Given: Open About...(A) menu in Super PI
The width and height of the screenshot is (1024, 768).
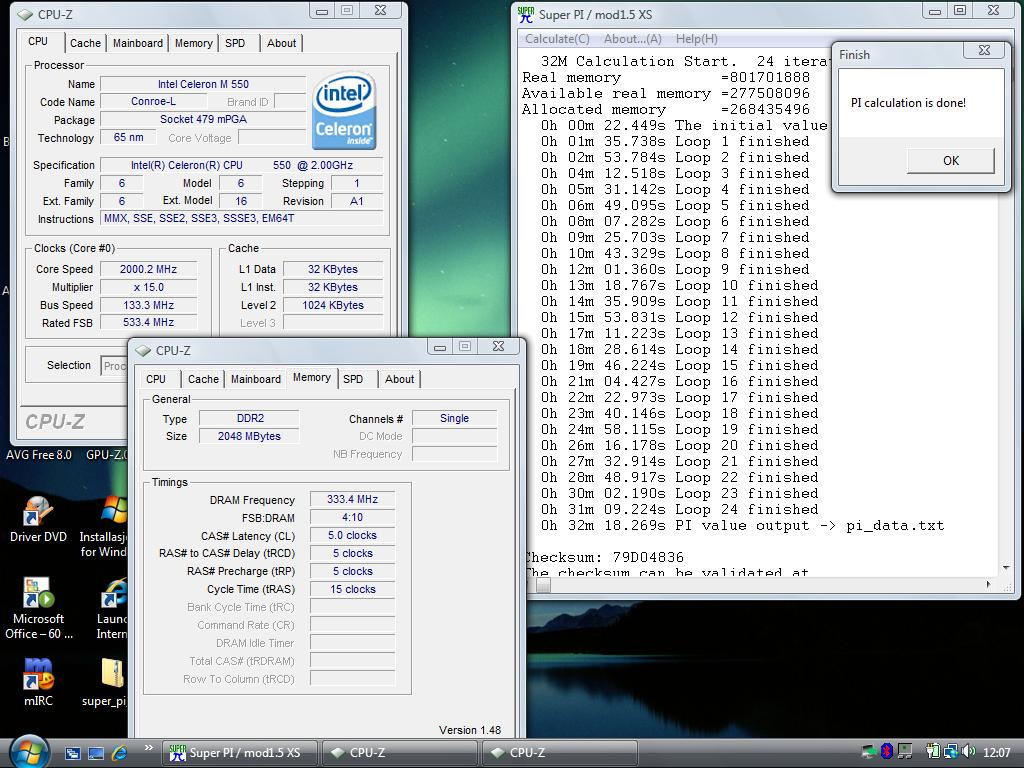Looking at the screenshot, I should [x=632, y=39].
